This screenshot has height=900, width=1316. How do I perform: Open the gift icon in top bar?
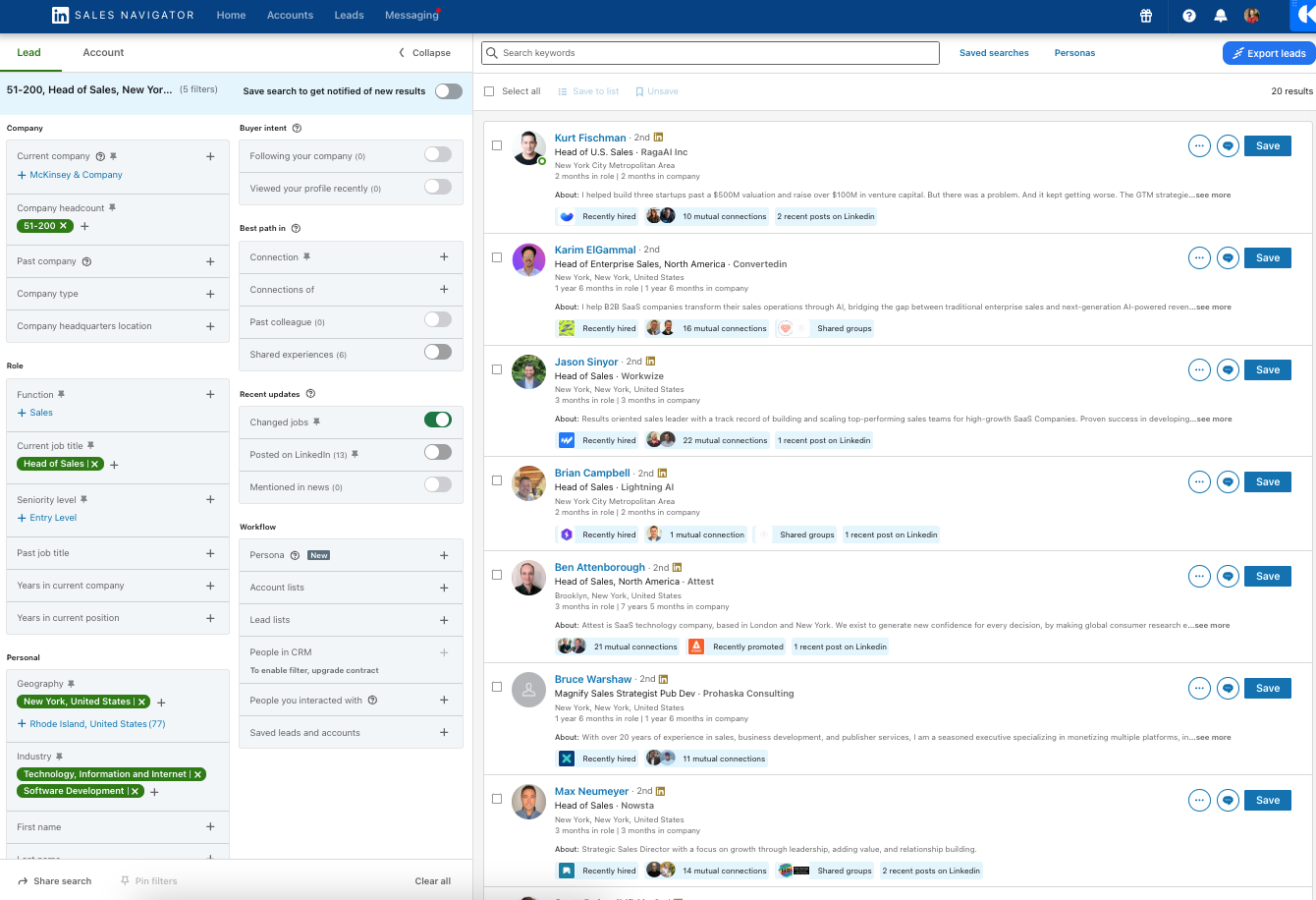tap(1145, 16)
